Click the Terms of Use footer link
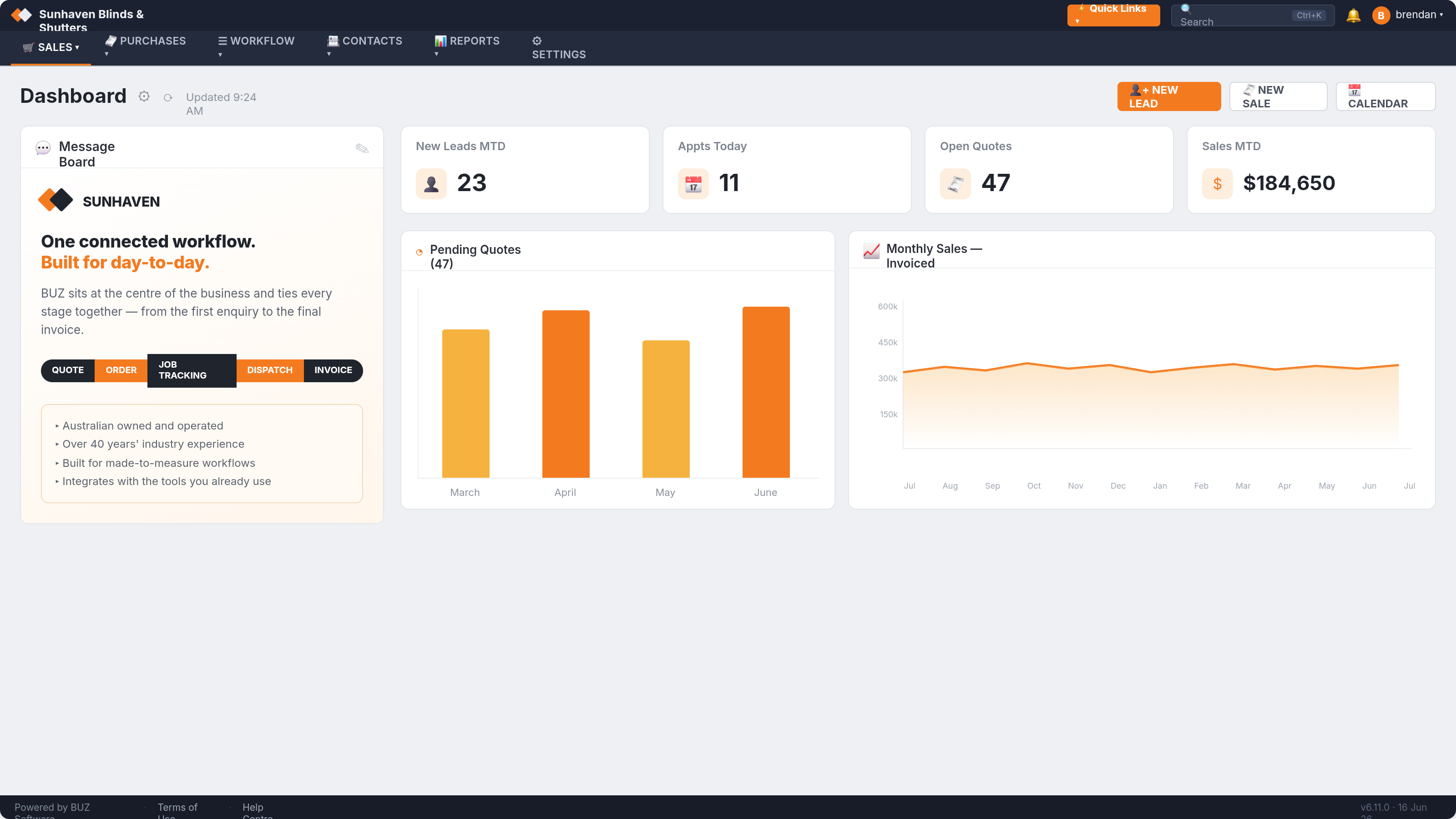 [177, 810]
